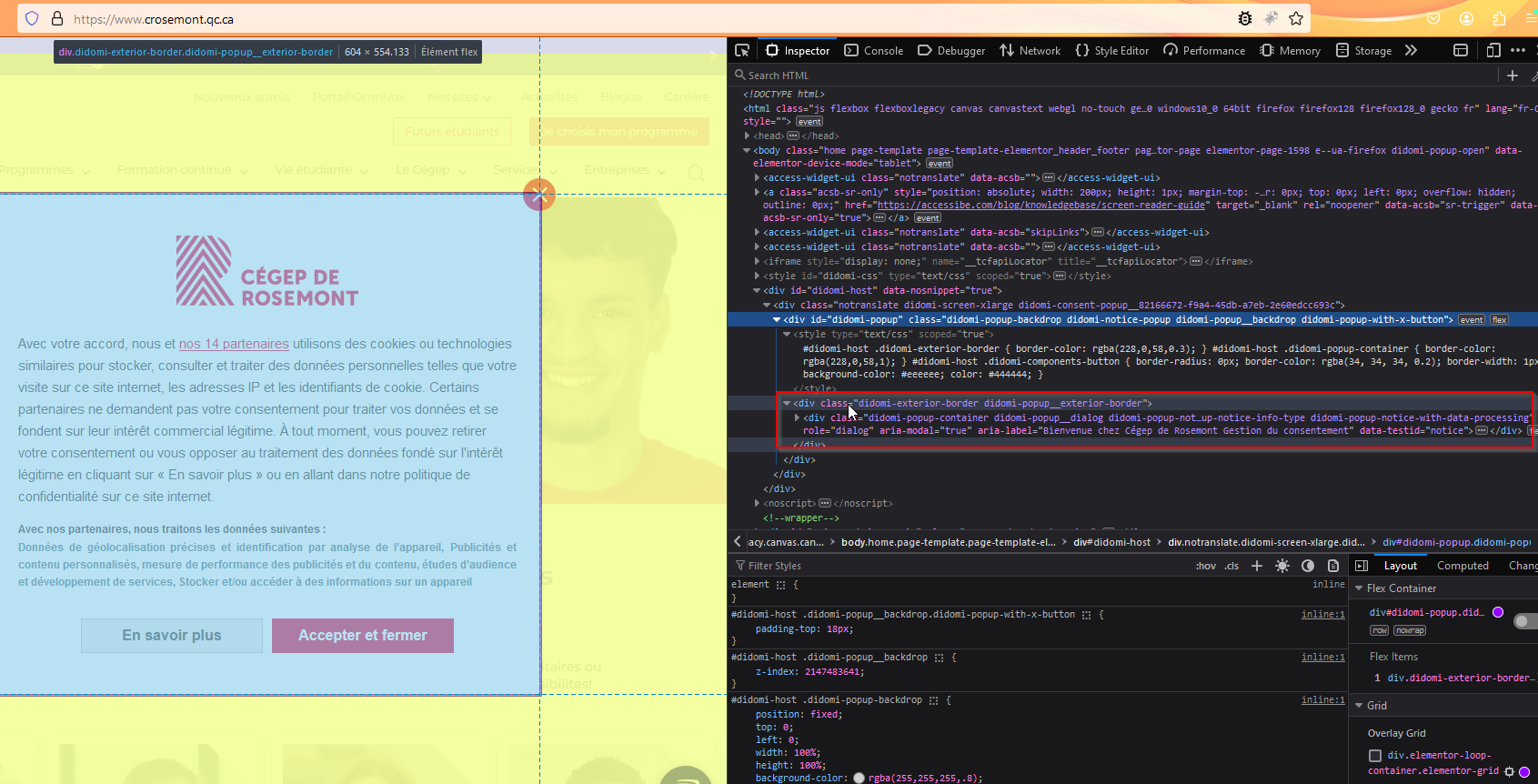This screenshot has height=784, width=1538.
Task: Click create new node plus icon
Action: coord(1513,75)
